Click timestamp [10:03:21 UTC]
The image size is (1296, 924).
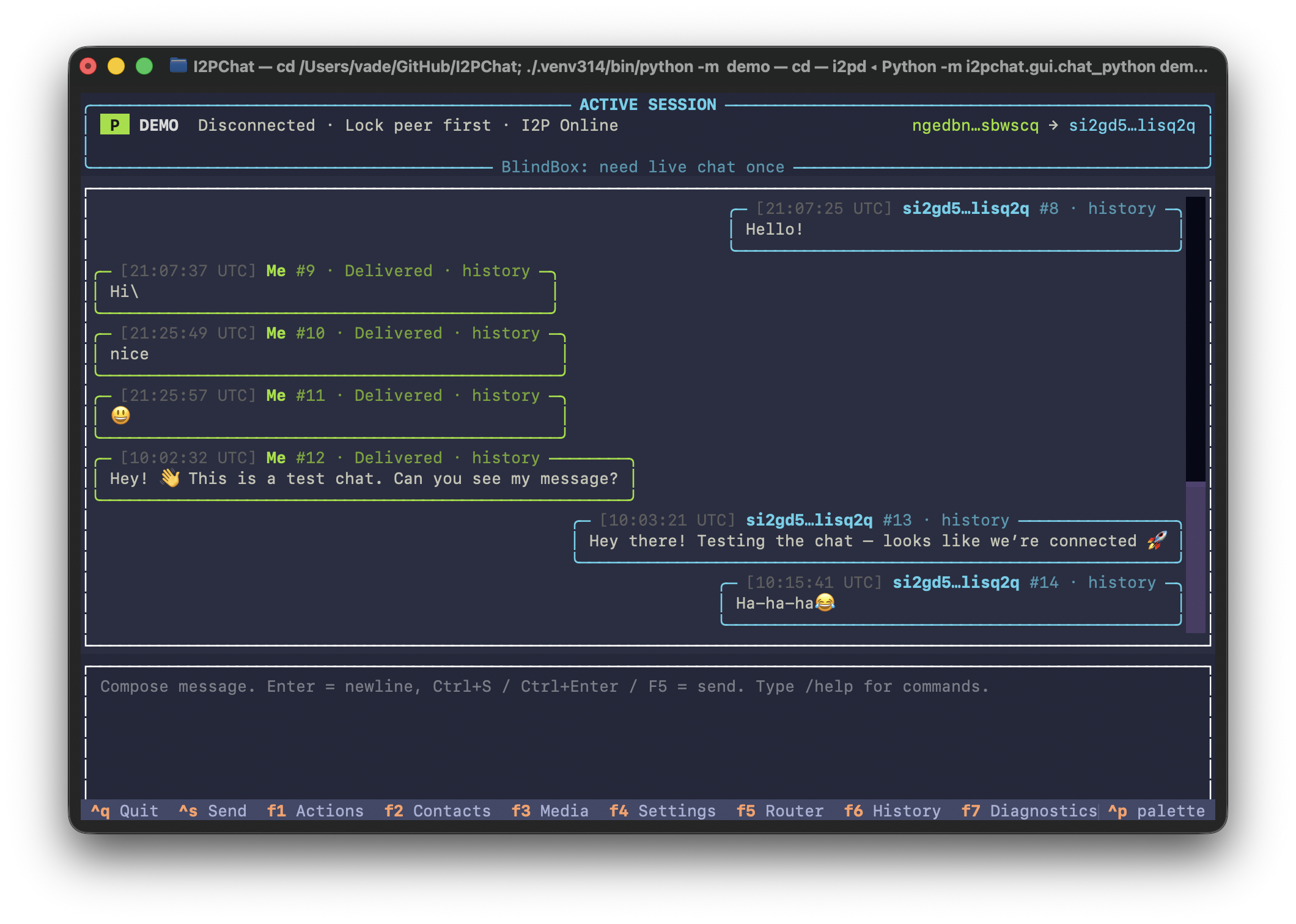pos(667,520)
